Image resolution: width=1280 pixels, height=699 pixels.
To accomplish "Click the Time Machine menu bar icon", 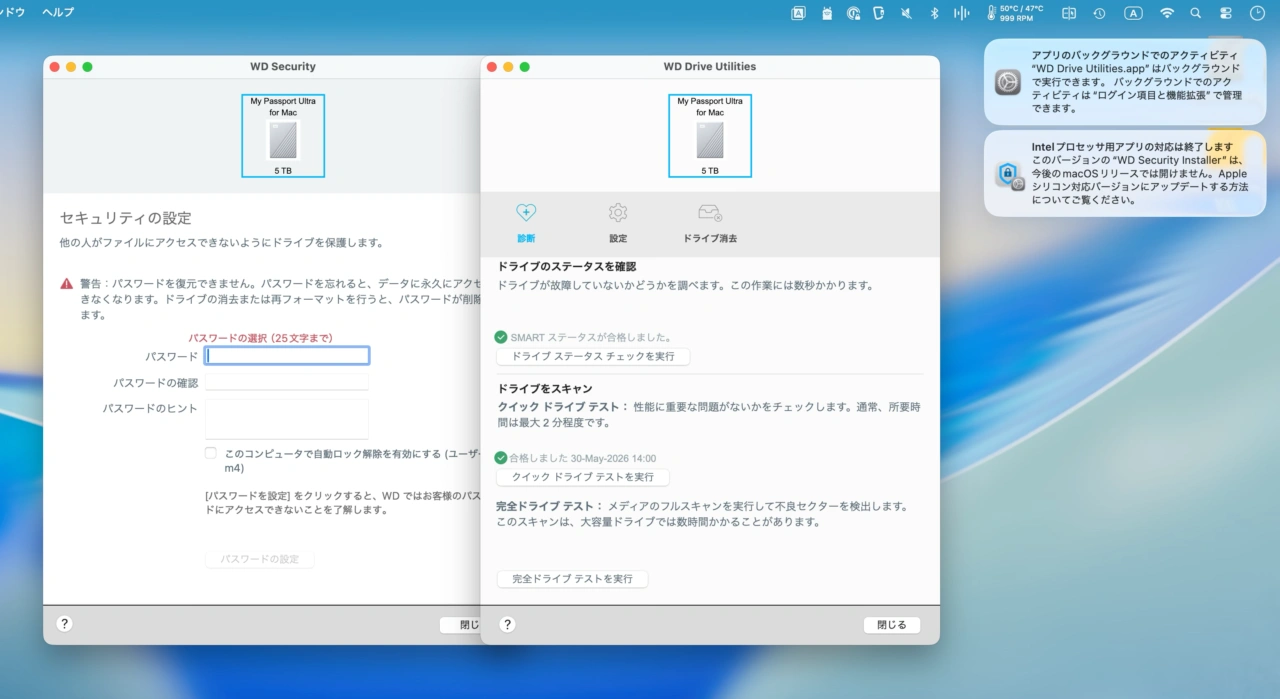I will click(x=1099, y=13).
